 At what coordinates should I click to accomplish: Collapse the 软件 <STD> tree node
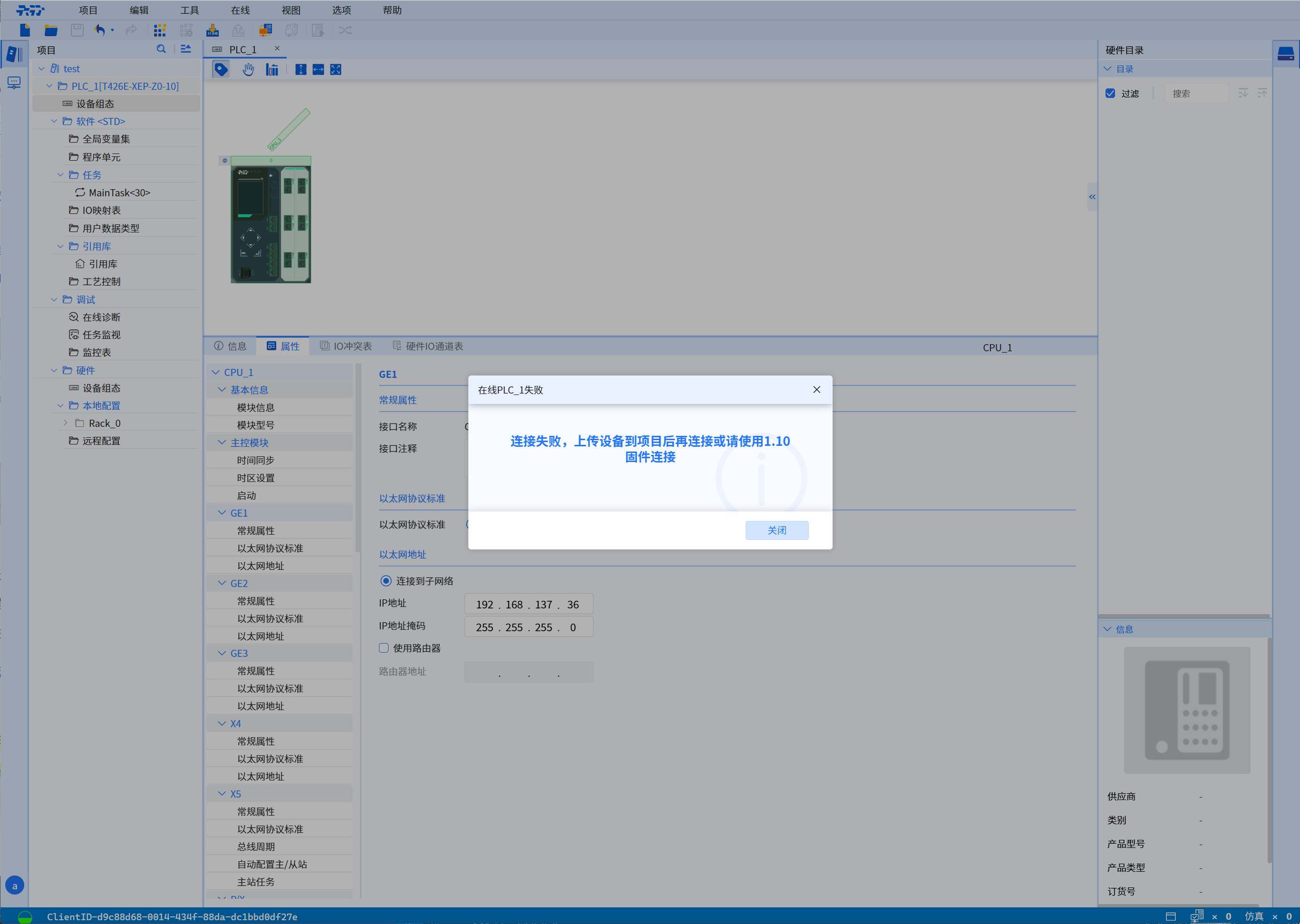[54, 121]
